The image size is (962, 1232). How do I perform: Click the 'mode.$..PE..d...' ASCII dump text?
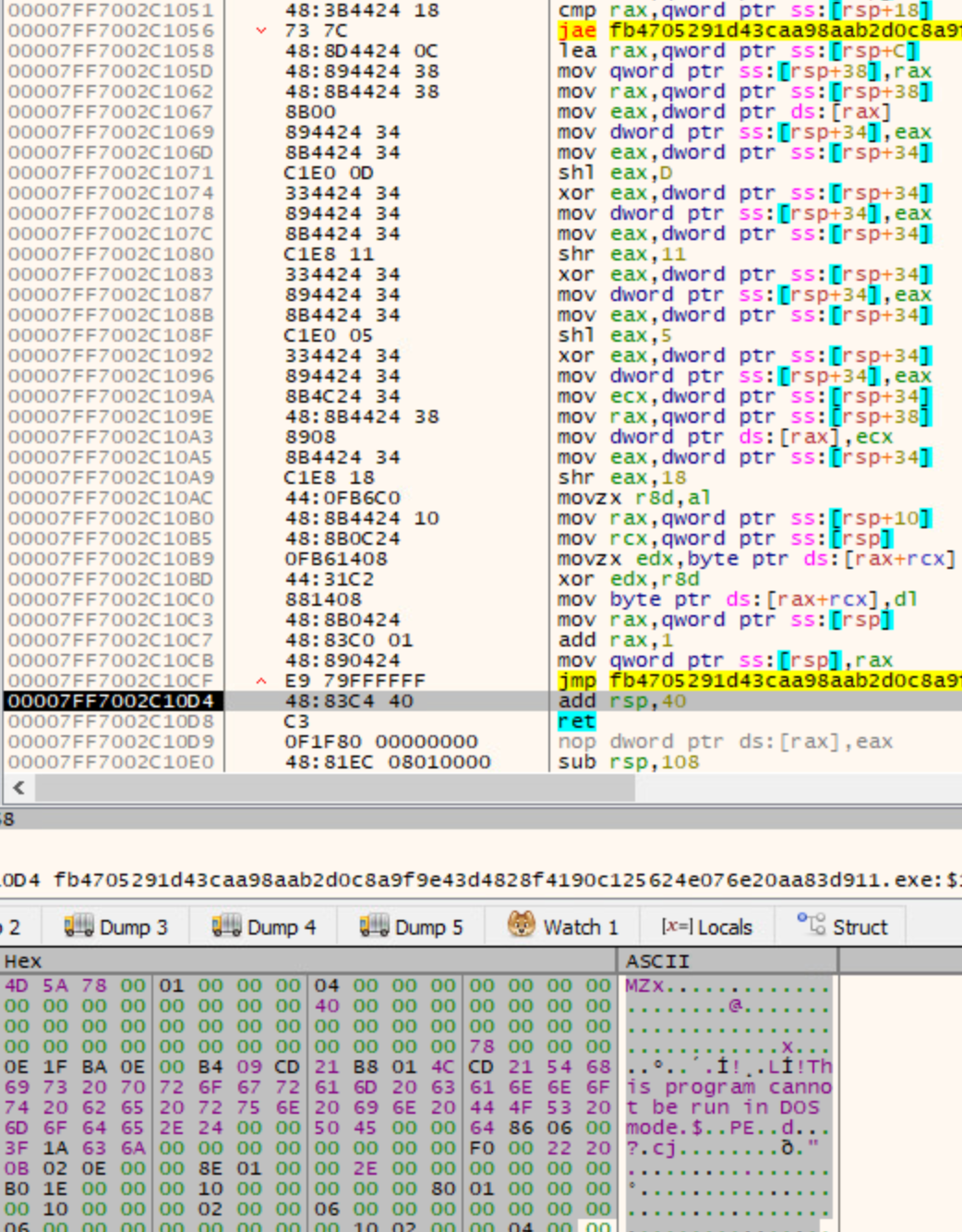point(729,1128)
